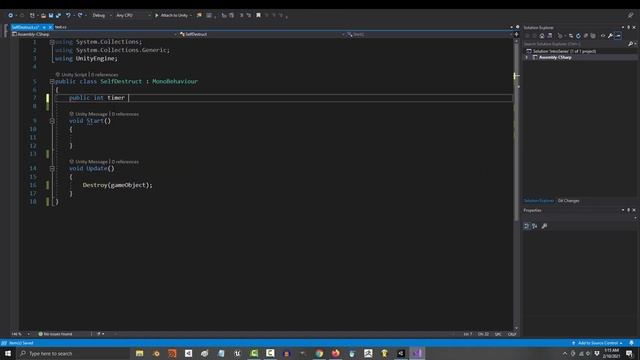
Task: Expand the Assembly-CSharp project node
Action: tap(527, 58)
